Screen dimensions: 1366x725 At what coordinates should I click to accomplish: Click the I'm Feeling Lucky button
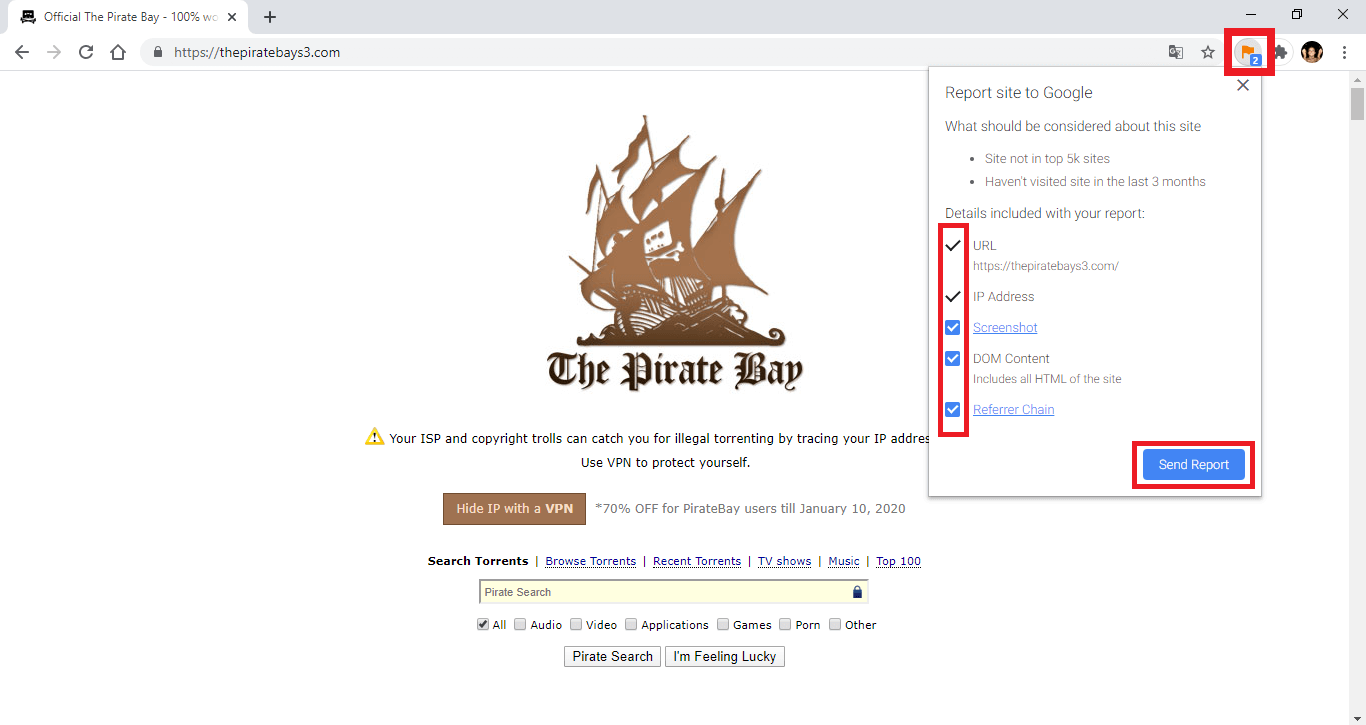click(725, 656)
